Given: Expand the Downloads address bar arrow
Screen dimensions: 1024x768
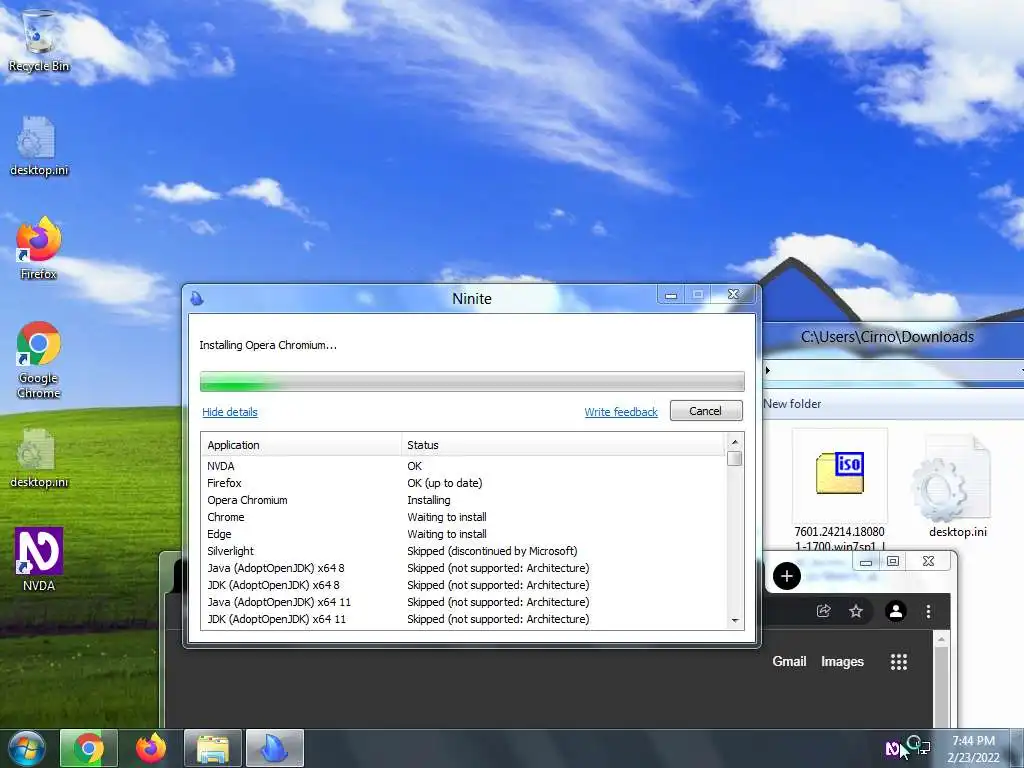Looking at the screenshot, I should (768, 370).
